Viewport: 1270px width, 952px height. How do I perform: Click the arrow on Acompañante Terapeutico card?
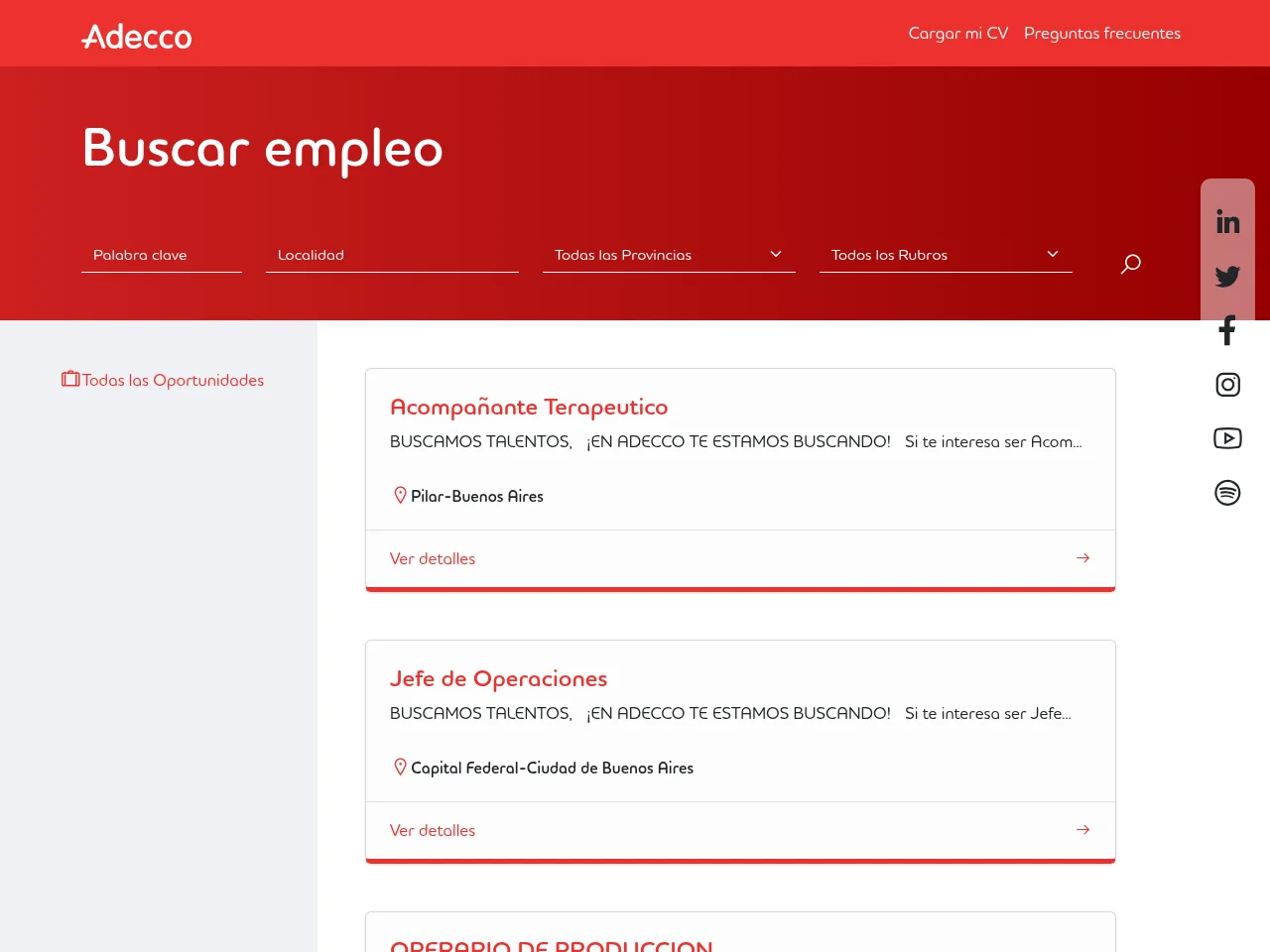pos(1082,558)
